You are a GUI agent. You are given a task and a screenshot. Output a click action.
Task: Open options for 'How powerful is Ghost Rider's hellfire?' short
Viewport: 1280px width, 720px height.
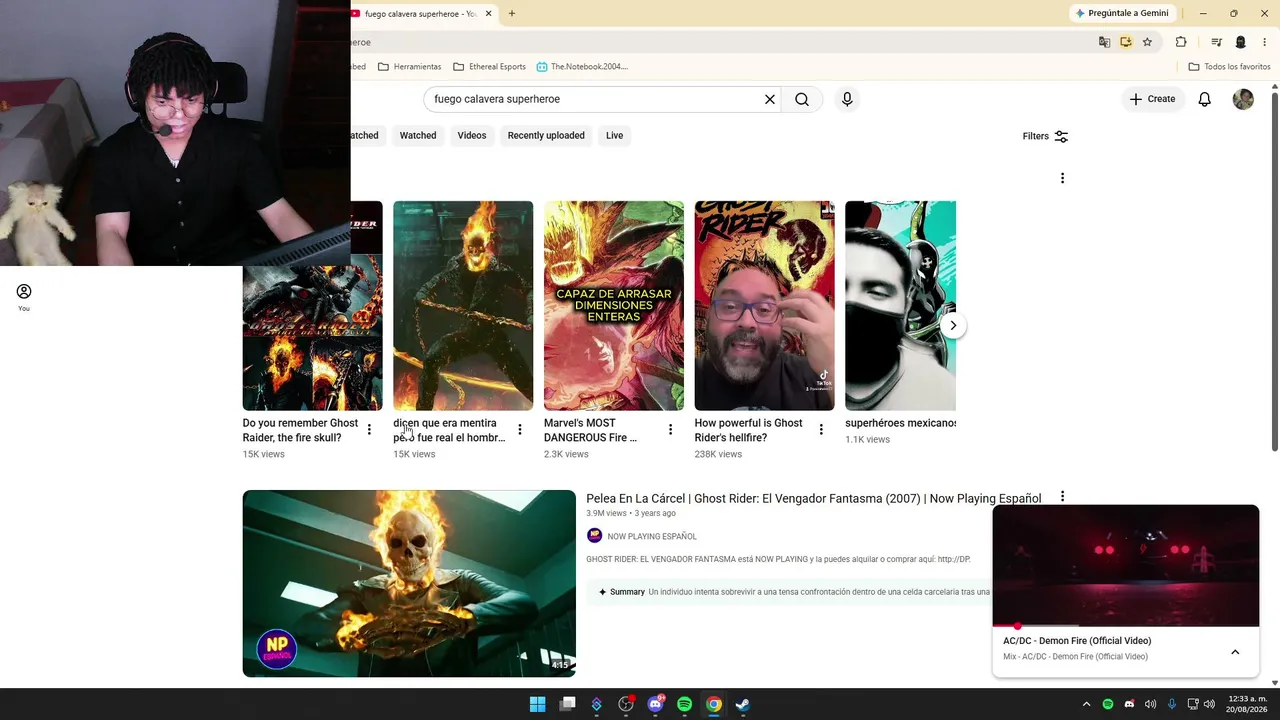click(x=821, y=430)
